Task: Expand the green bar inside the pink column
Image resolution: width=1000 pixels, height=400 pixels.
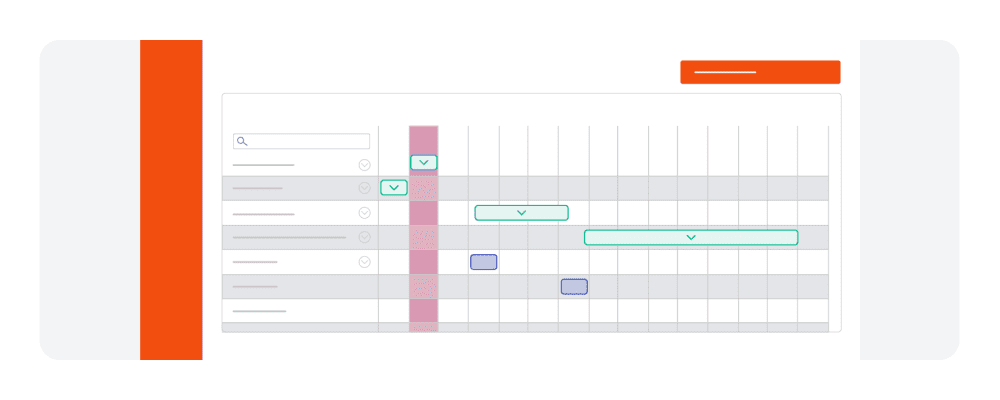Action: tap(424, 162)
